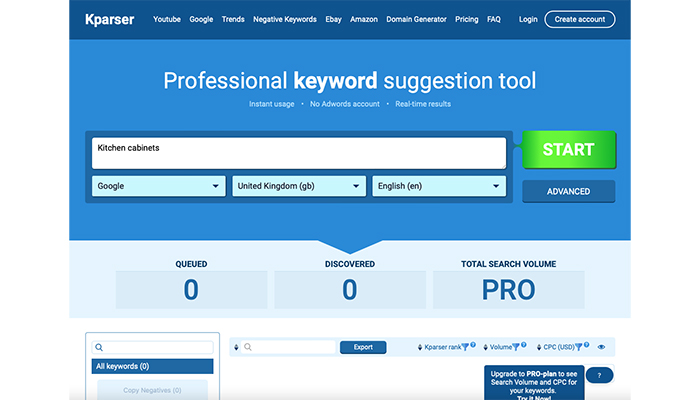This screenshot has height=400, width=700.
Task: Go to the Trends page
Action: tap(233, 19)
